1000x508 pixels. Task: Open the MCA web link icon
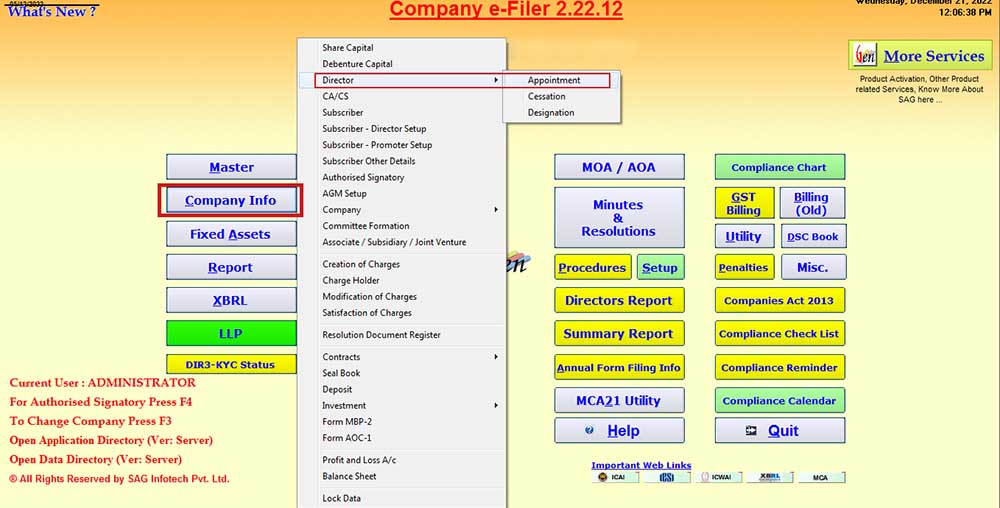(820, 478)
